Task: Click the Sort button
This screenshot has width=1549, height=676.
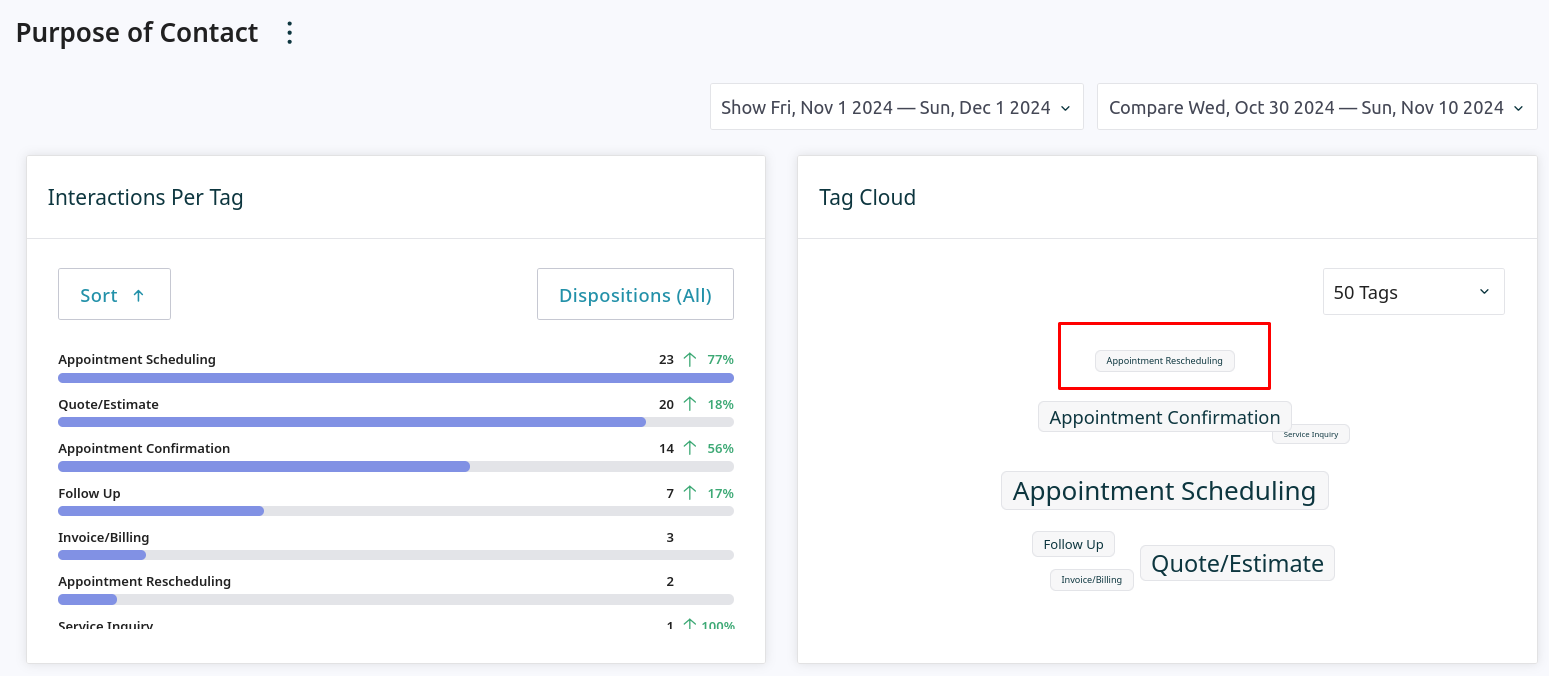Action: pyautogui.click(x=114, y=295)
